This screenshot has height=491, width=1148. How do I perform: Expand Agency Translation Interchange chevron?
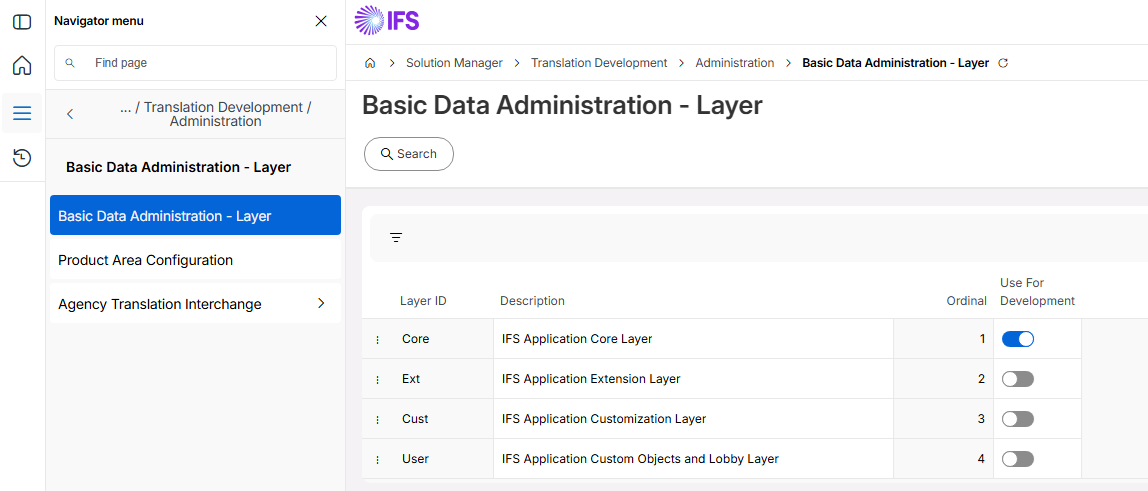(321, 303)
